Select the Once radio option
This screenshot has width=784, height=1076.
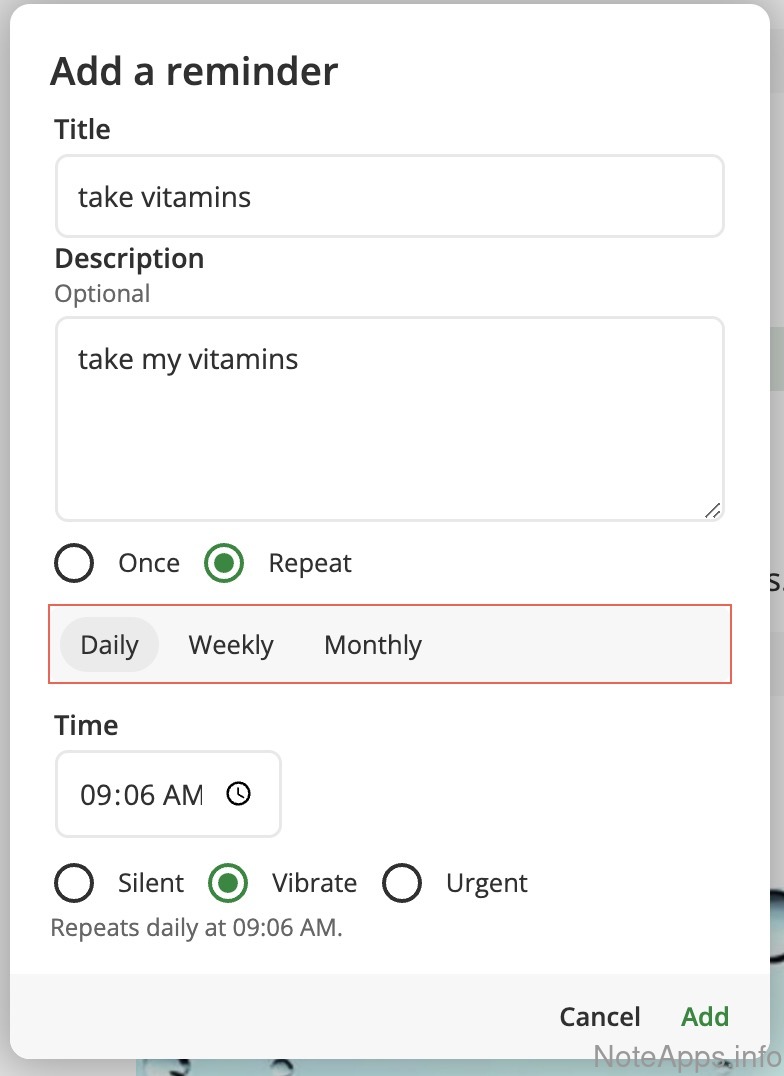pyautogui.click(x=74, y=563)
